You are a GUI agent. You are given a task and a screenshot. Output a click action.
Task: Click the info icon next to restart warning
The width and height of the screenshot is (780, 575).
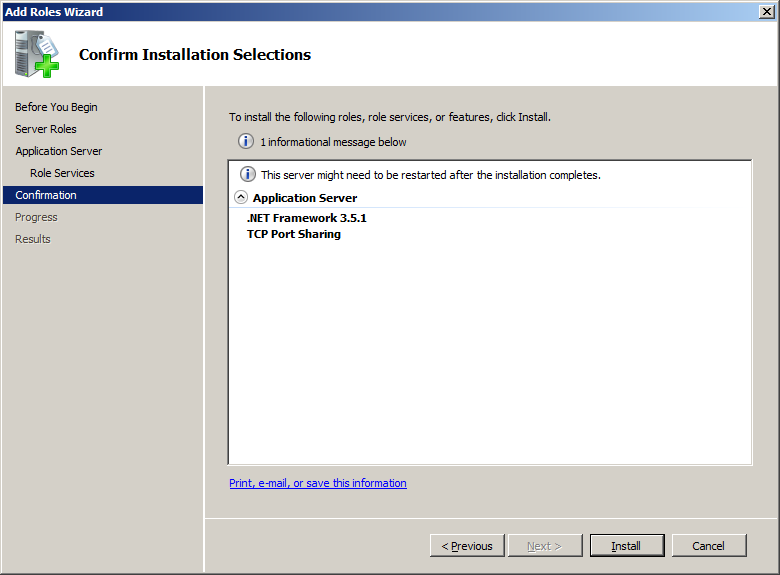click(x=247, y=175)
